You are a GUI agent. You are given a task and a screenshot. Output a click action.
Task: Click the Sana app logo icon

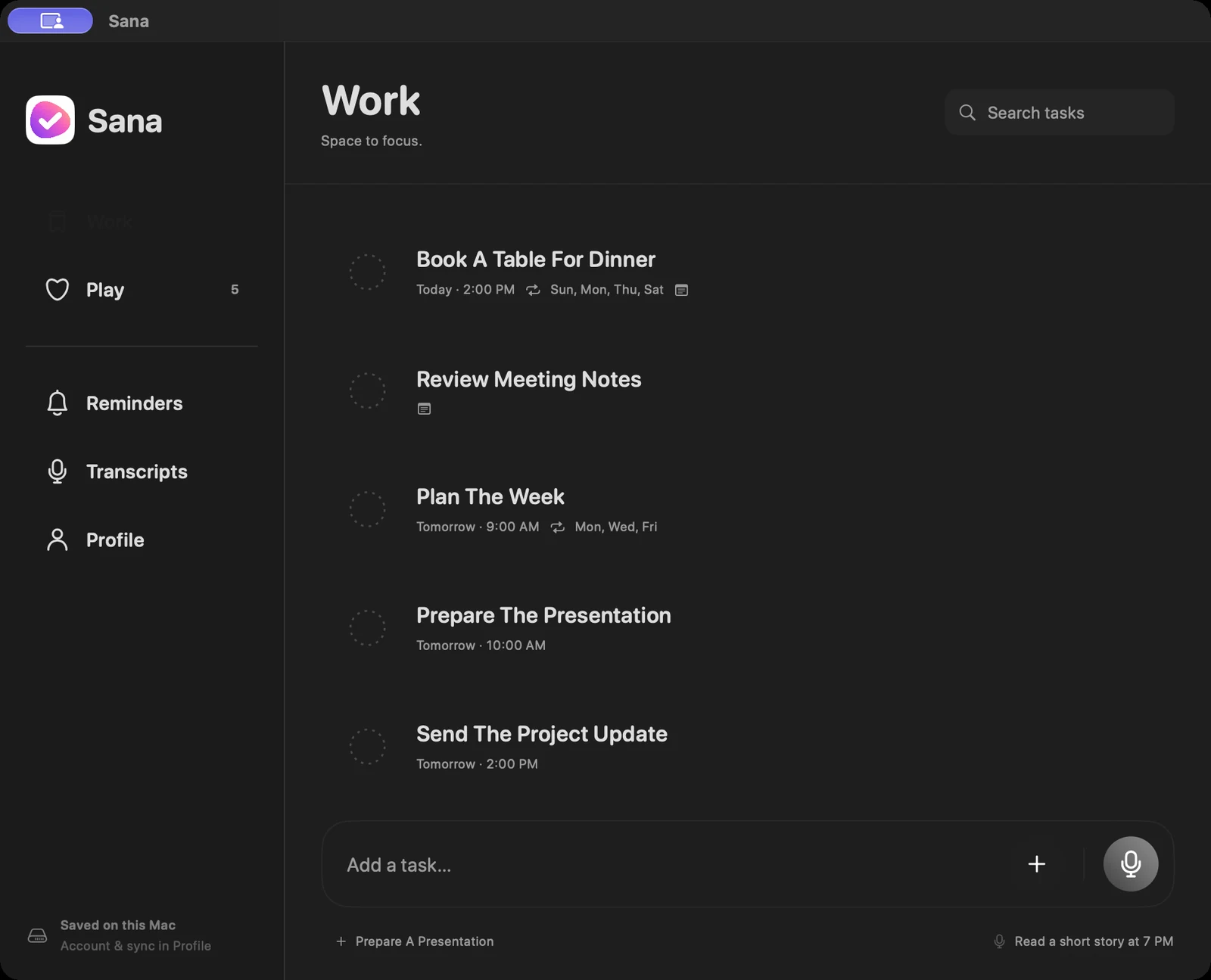coord(50,120)
